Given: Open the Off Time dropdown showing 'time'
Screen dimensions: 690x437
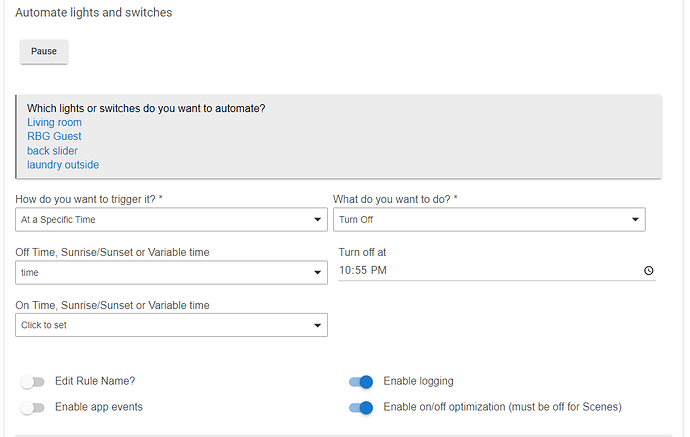Looking at the screenshot, I should 171,272.
